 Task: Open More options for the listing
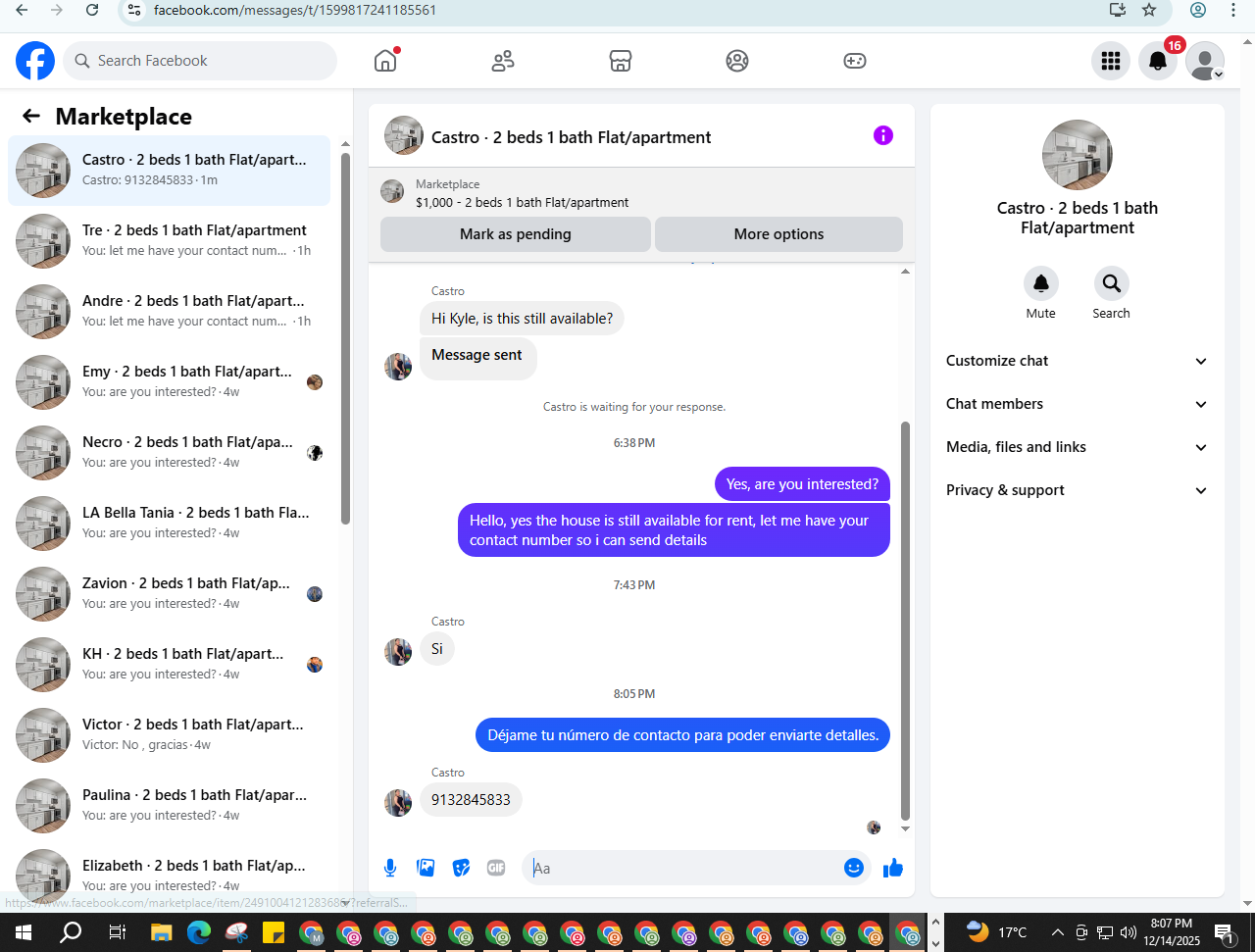778,234
